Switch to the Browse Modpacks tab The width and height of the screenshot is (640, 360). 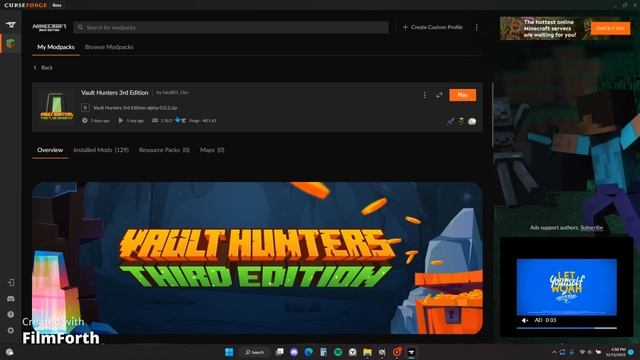tap(109, 47)
